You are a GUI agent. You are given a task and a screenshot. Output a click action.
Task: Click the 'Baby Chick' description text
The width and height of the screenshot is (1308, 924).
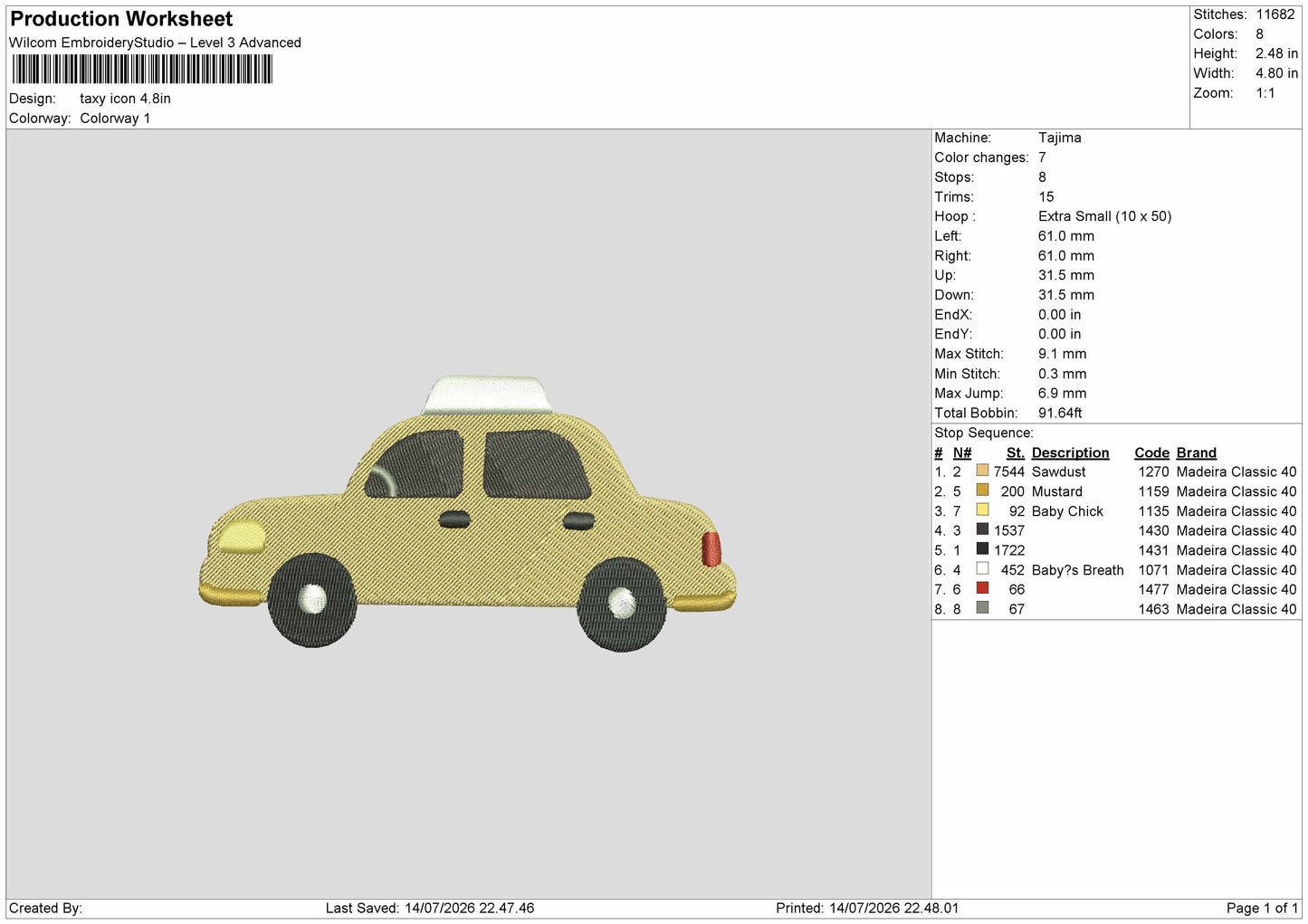pos(1068,511)
